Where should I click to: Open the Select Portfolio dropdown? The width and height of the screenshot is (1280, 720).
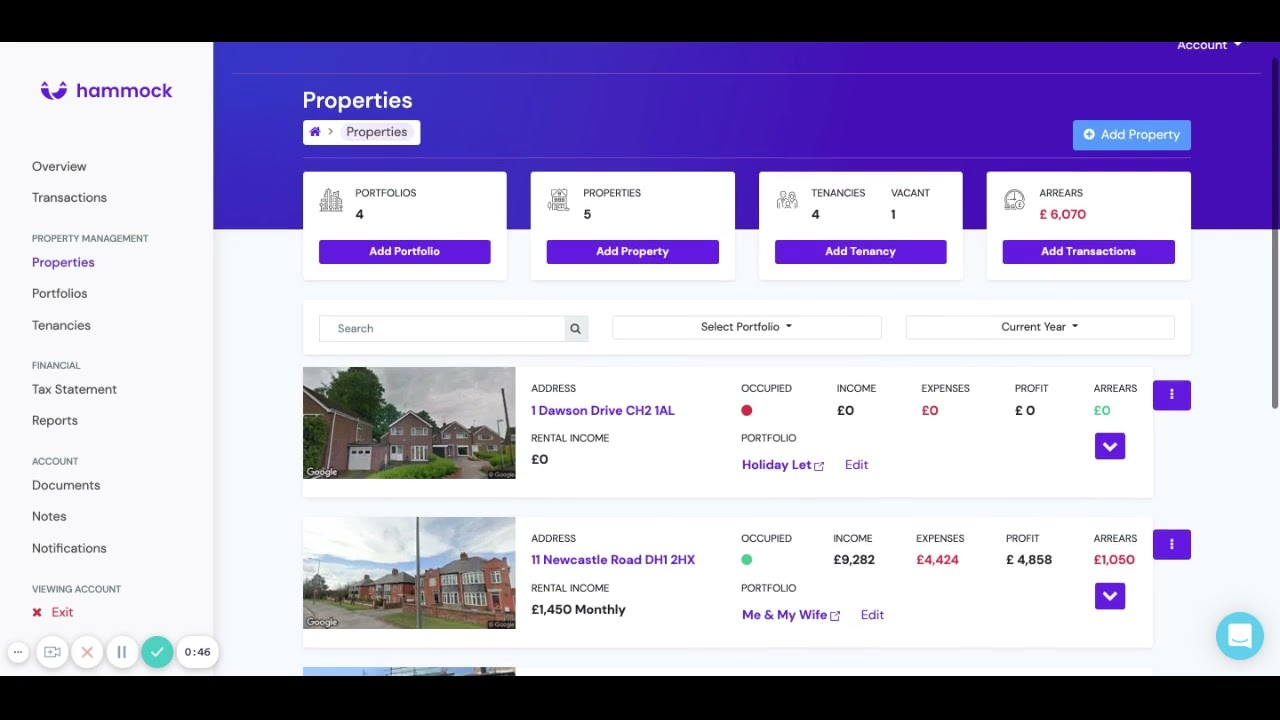point(746,327)
